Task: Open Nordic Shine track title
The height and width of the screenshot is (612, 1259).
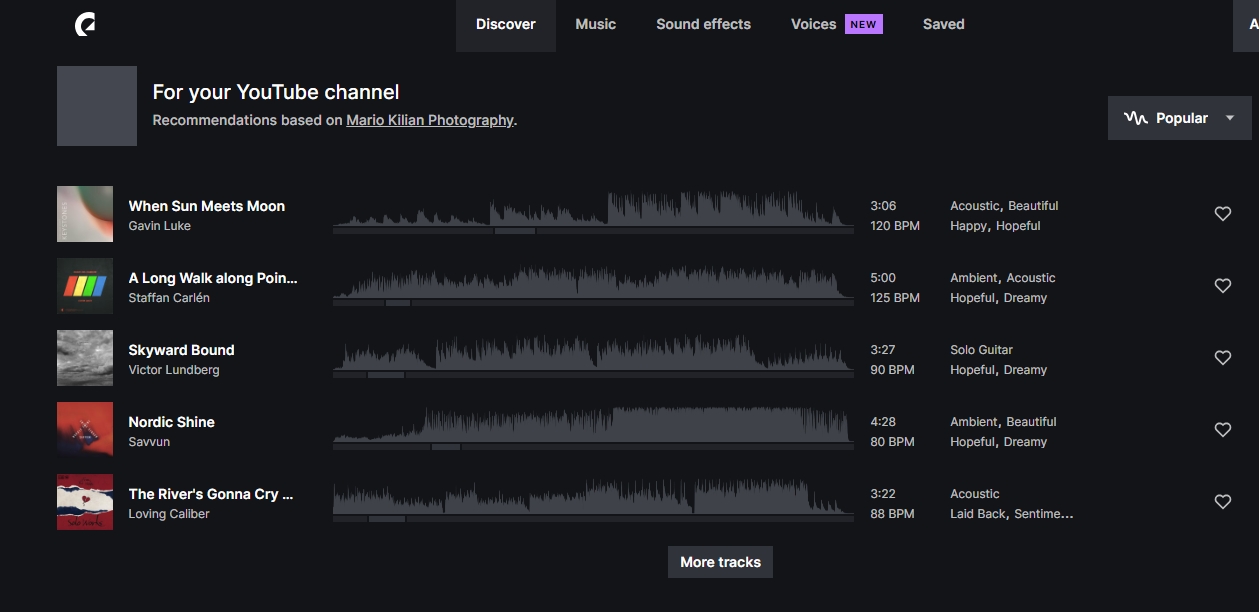Action: pos(172,422)
